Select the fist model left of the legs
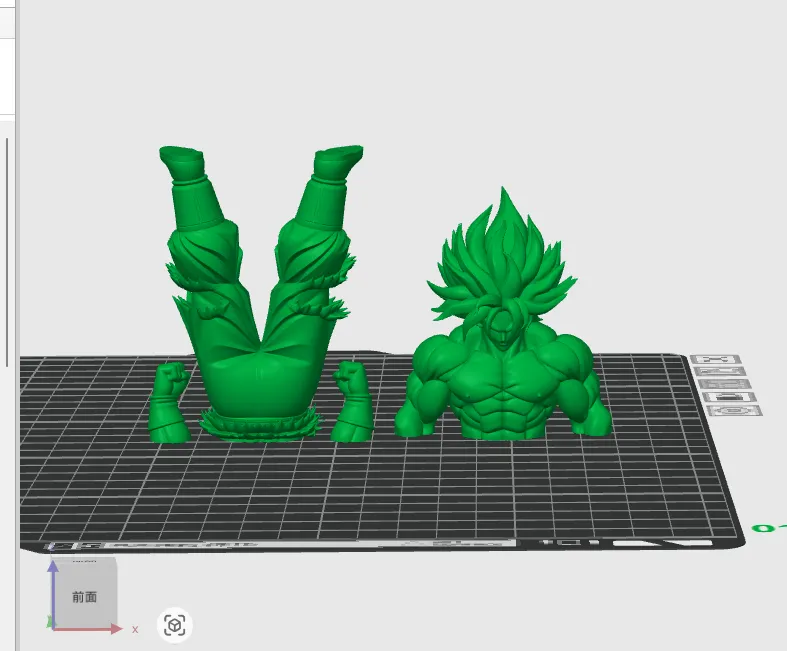Image resolution: width=787 pixels, height=651 pixels. coord(169,403)
